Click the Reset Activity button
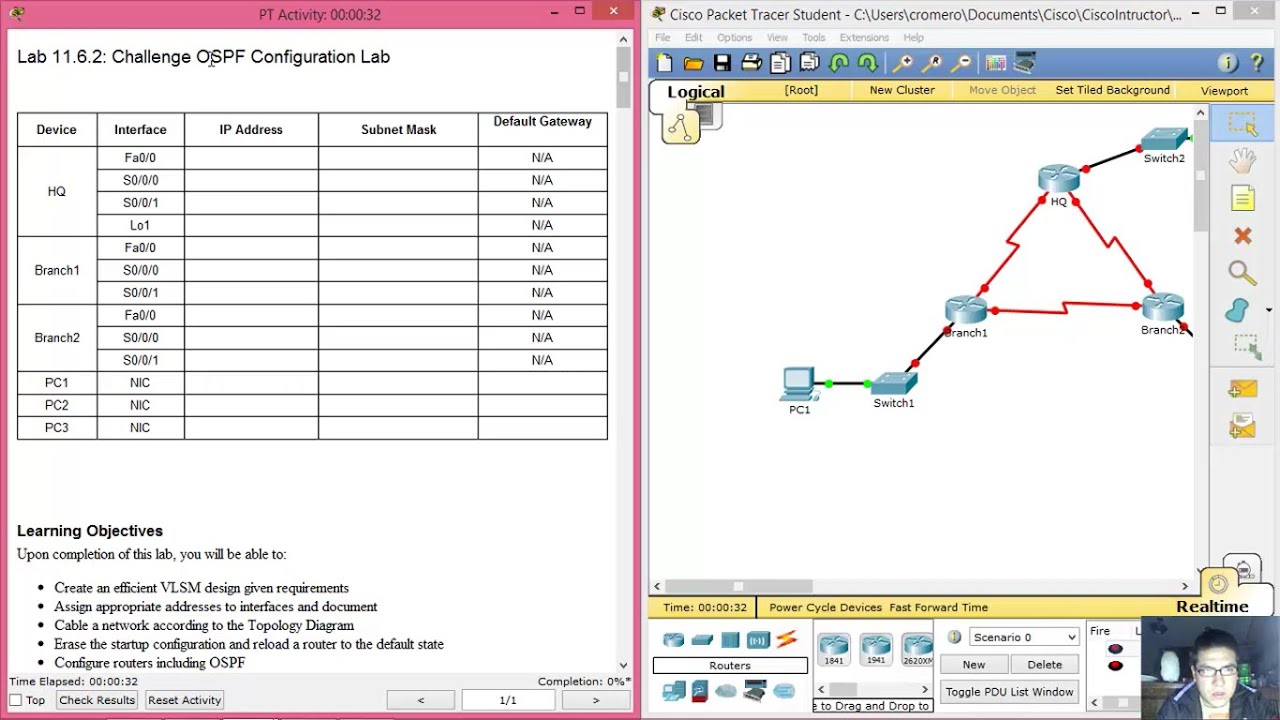This screenshot has width=1280, height=720. tap(184, 700)
